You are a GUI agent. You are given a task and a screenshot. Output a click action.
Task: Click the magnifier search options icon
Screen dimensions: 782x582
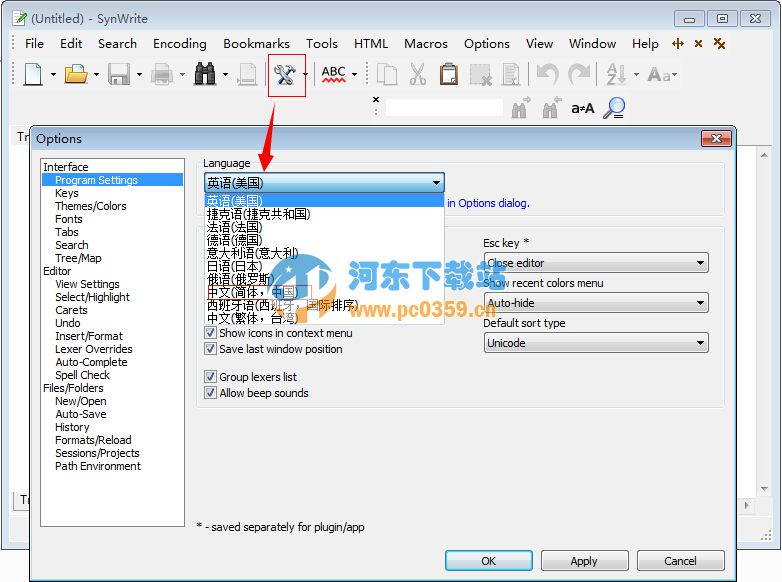click(x=614, y=108)
